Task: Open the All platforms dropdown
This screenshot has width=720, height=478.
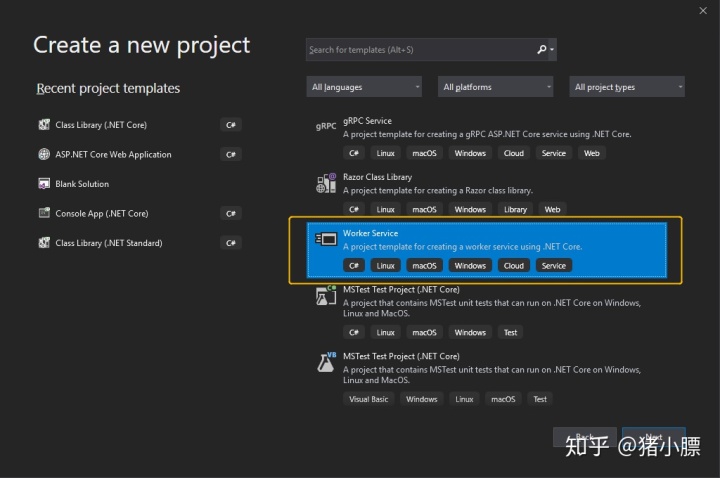Action: [495, 87]
